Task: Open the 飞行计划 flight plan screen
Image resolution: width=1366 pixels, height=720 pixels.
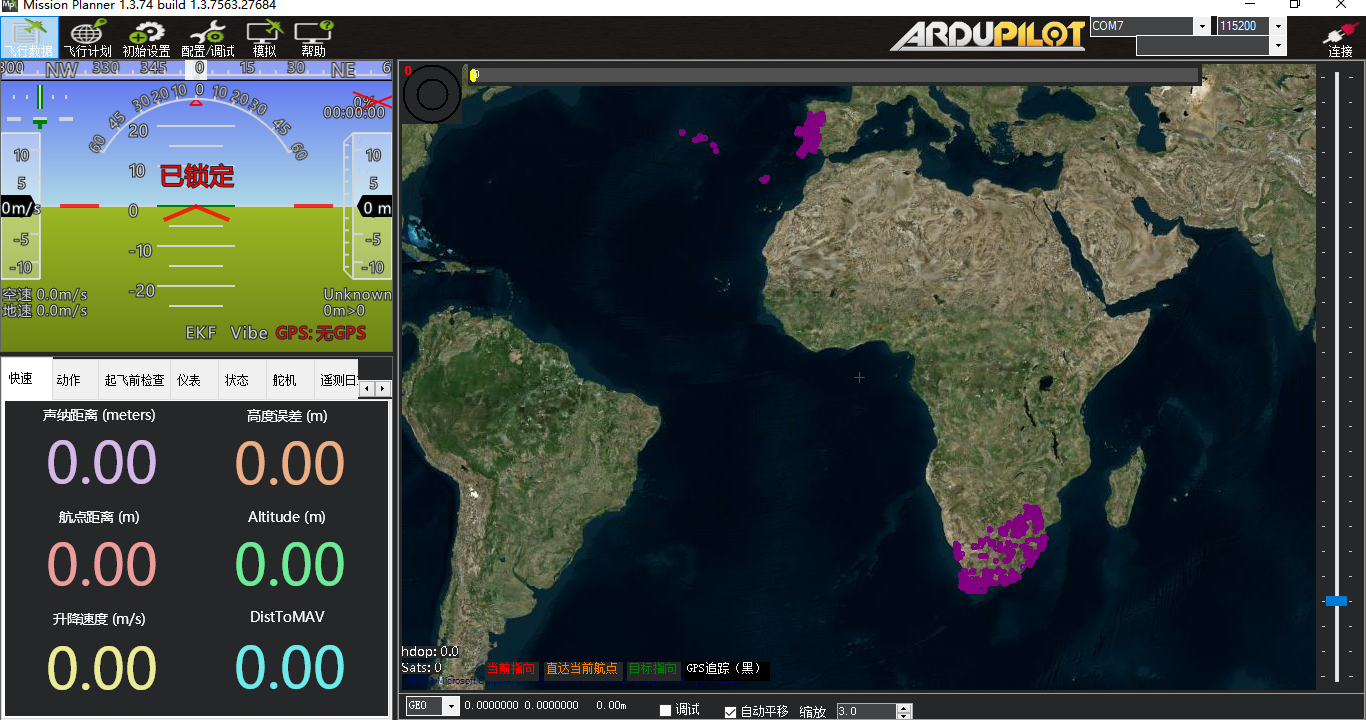Action: point(87,39)
